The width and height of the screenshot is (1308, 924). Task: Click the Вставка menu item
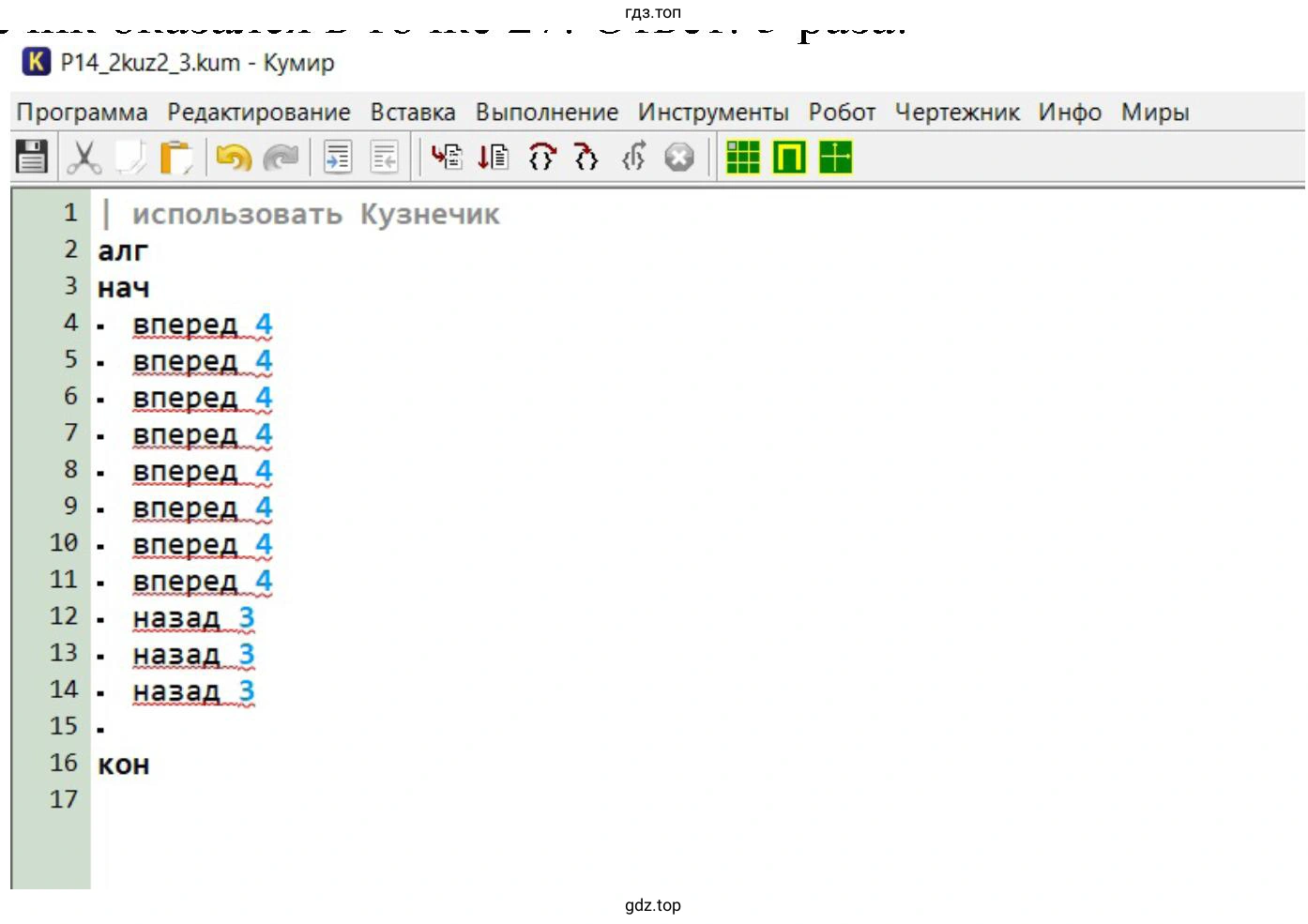412,113
